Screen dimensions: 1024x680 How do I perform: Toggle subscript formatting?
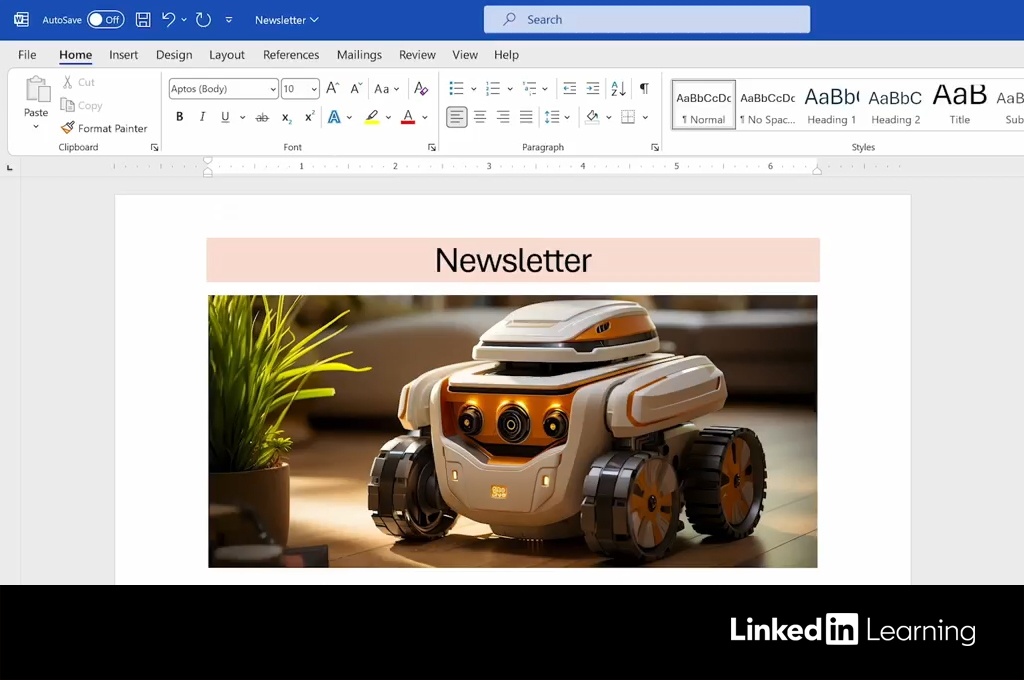[x=287, y=117]
